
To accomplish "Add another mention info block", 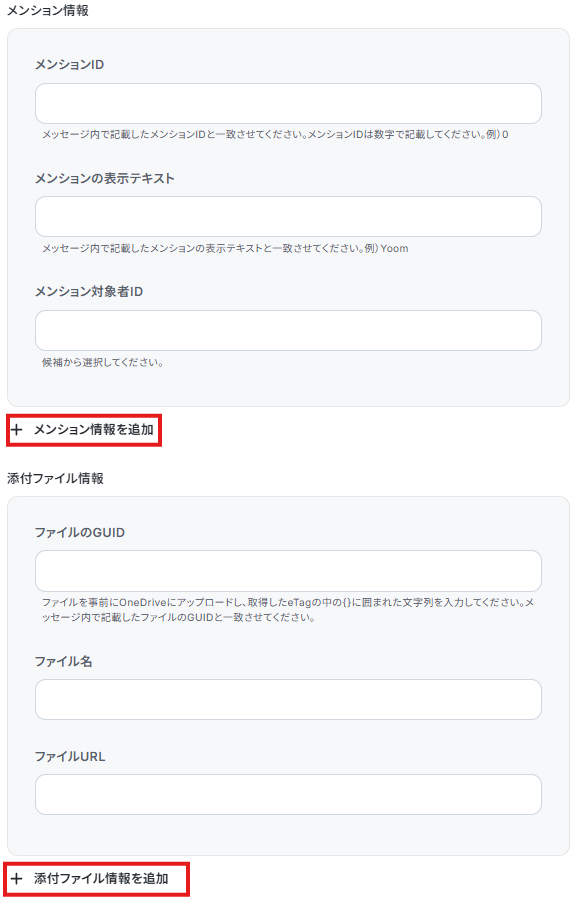I will 84,430.
